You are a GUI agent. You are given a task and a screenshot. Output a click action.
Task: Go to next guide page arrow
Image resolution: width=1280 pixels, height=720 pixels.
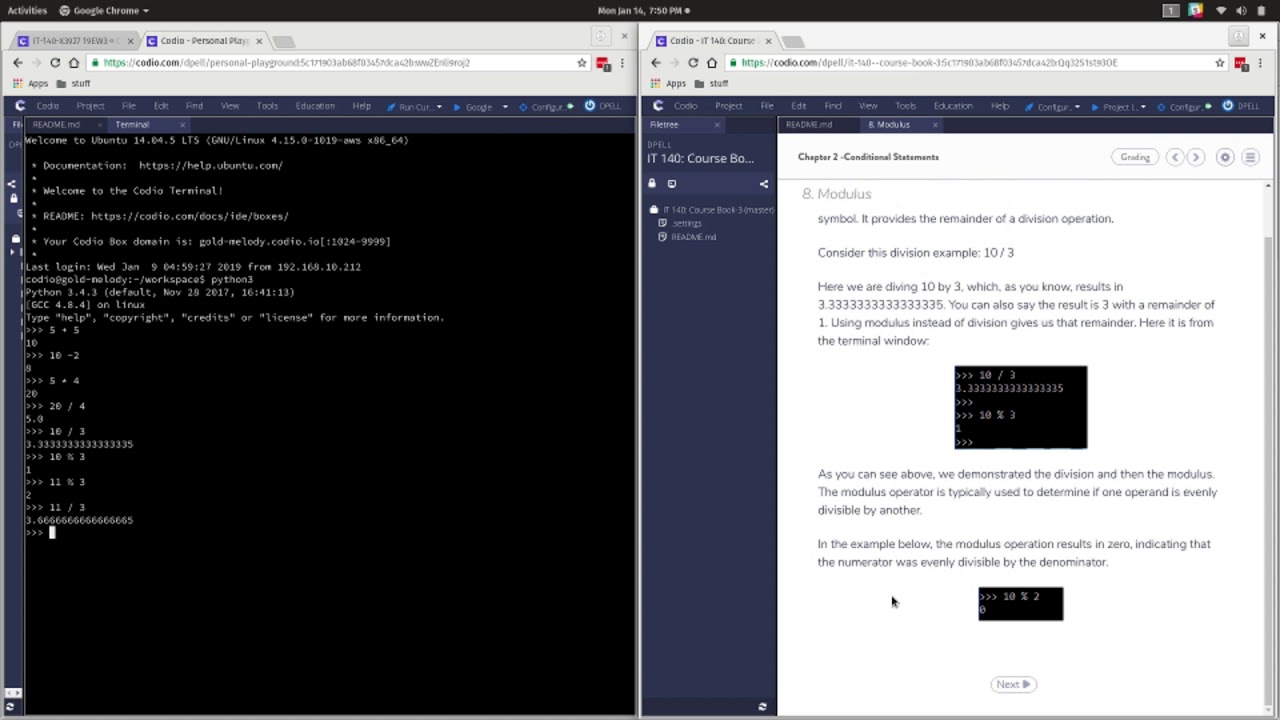(x=1196, y=157)
